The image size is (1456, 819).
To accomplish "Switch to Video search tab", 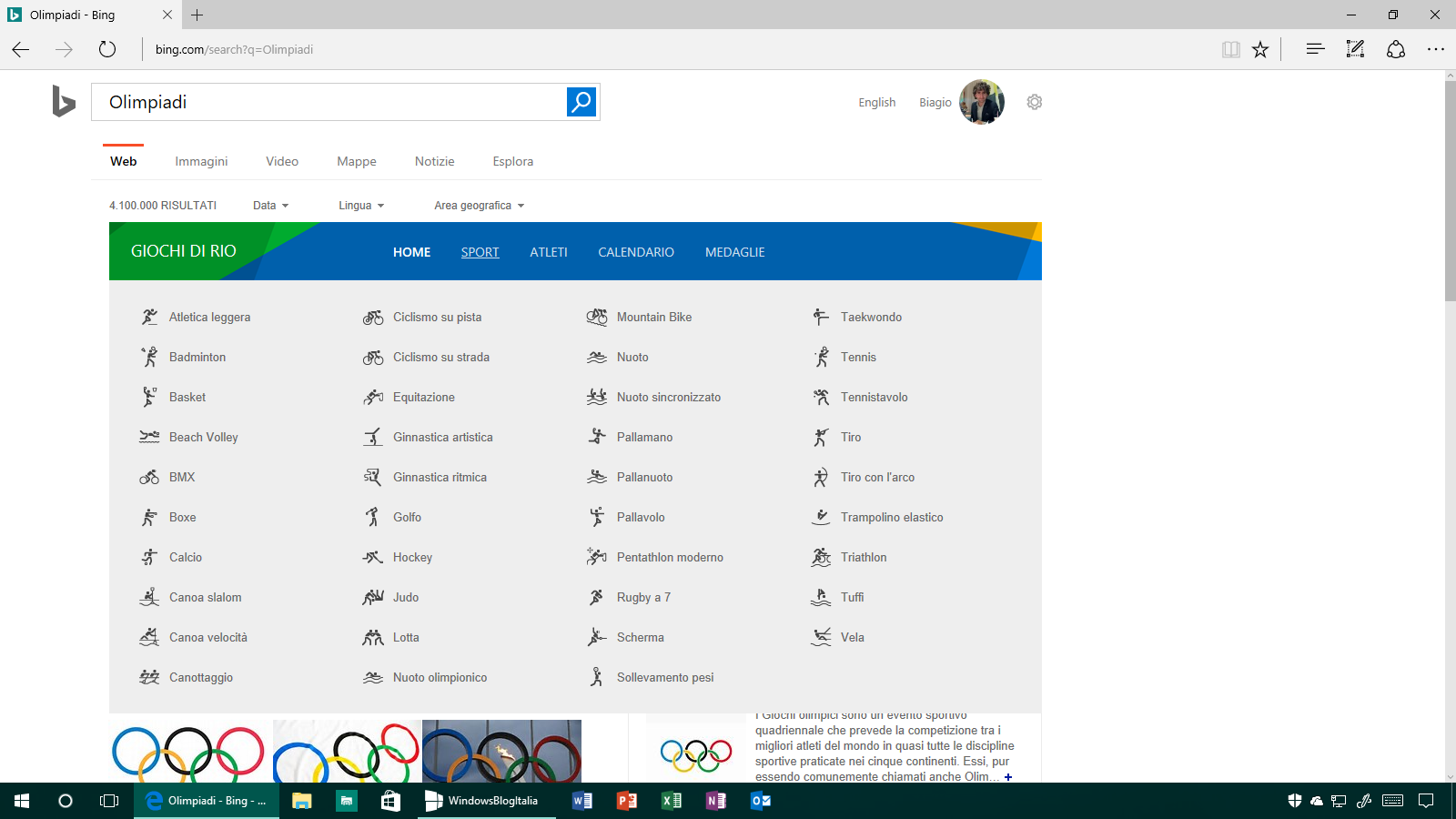I will 282,161.
